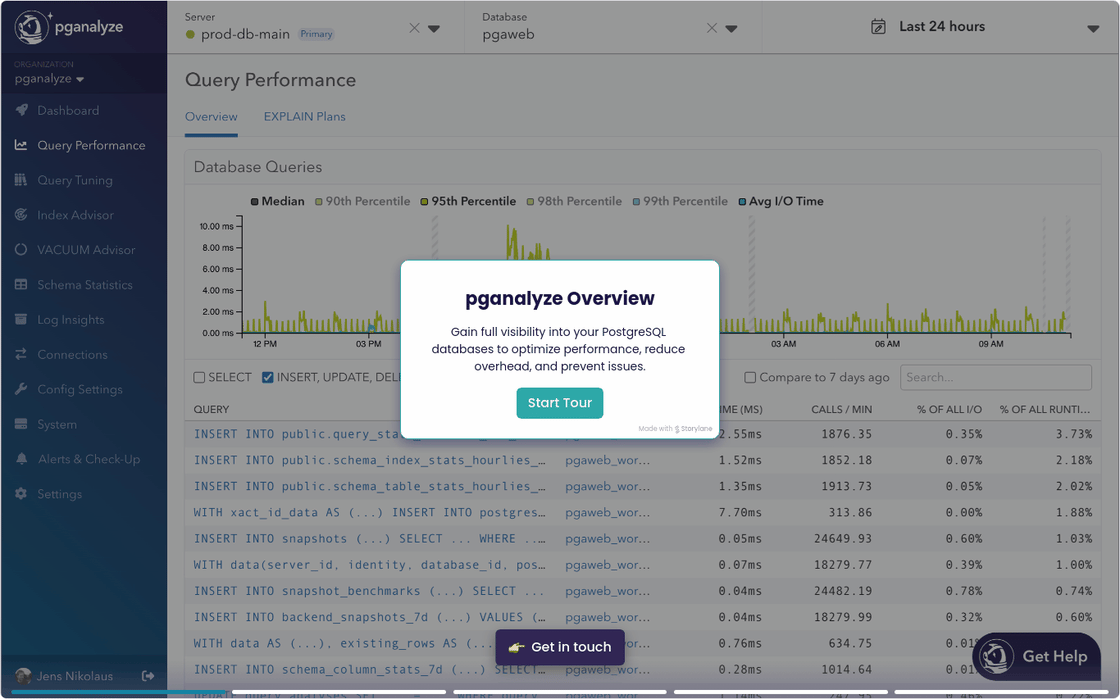This screenshot has width=1120, height=699.
Task: Enable the SELECT query filter checkbox
Action: tap(199, 378)
